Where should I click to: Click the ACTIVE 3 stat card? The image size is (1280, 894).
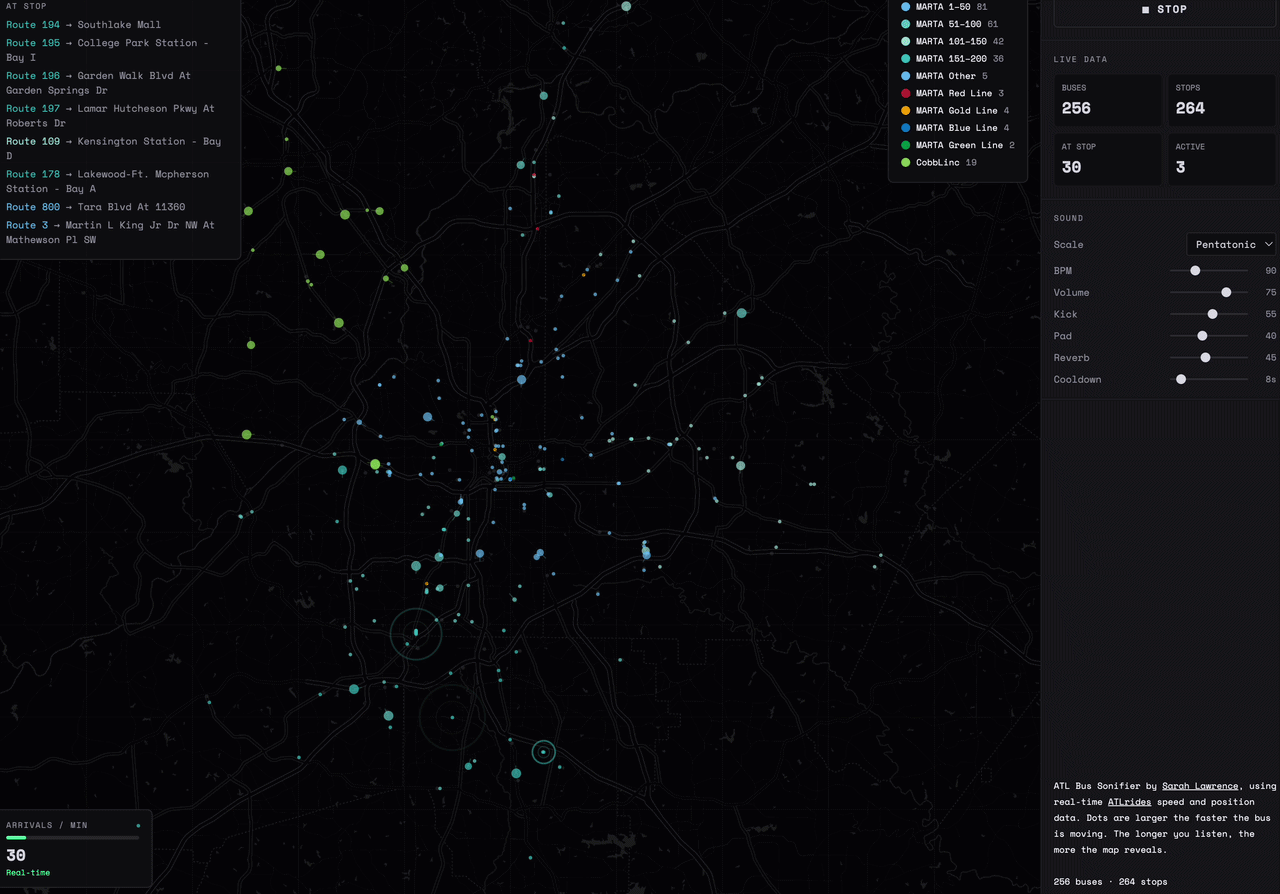(x=1222, y=159)
